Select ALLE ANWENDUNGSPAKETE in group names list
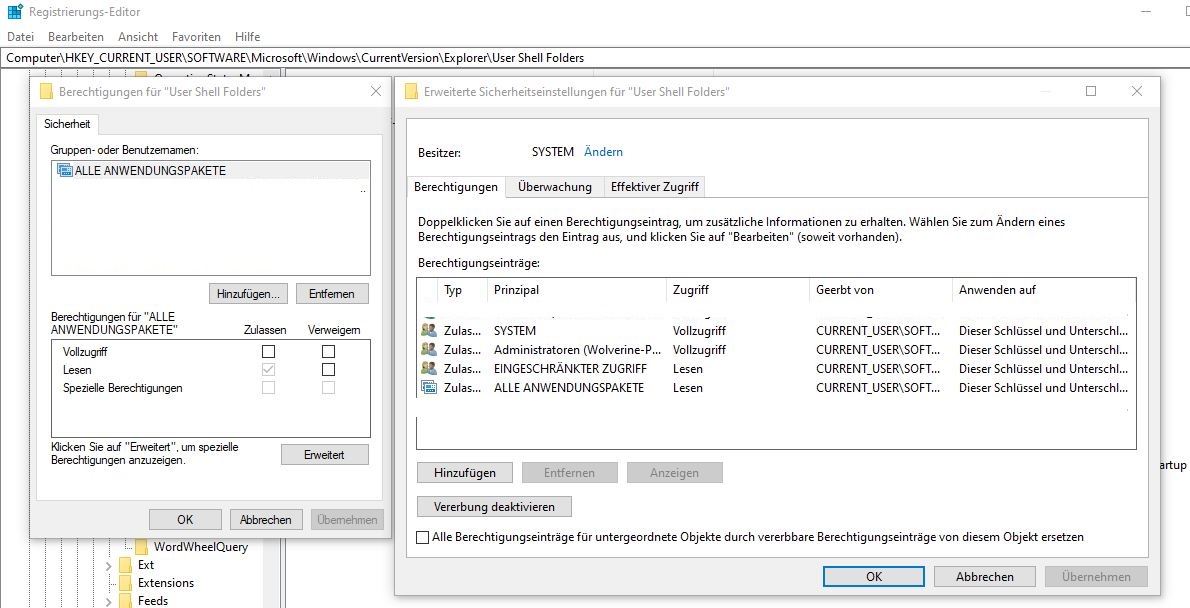This screenshot has height=608, width=1190. click(x=210, y=171)
